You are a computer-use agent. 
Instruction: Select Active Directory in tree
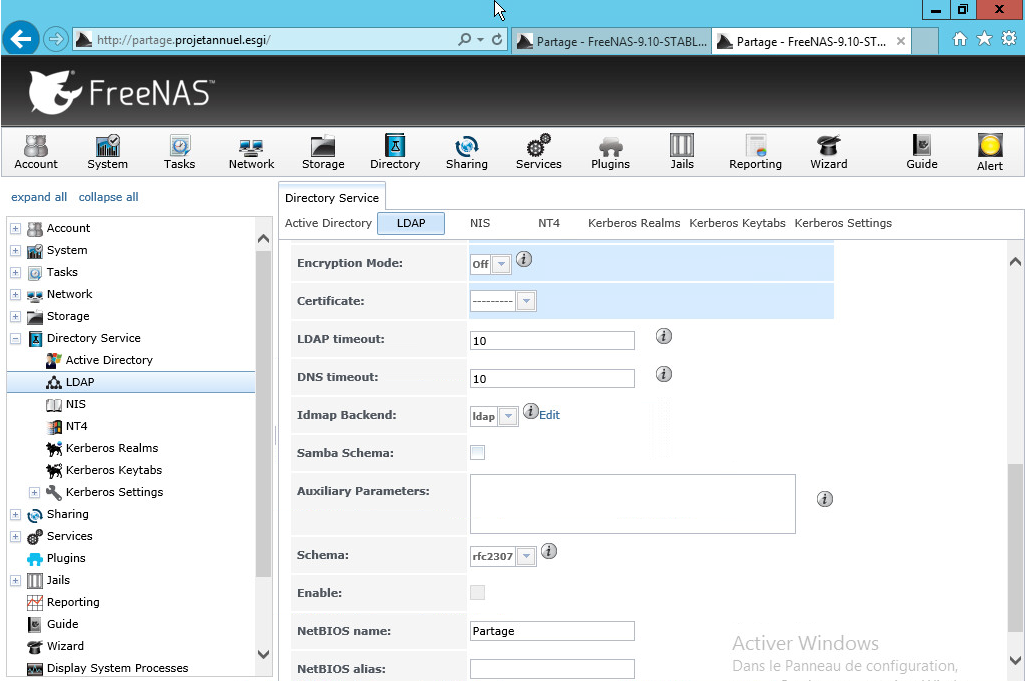tap(109, 359)
